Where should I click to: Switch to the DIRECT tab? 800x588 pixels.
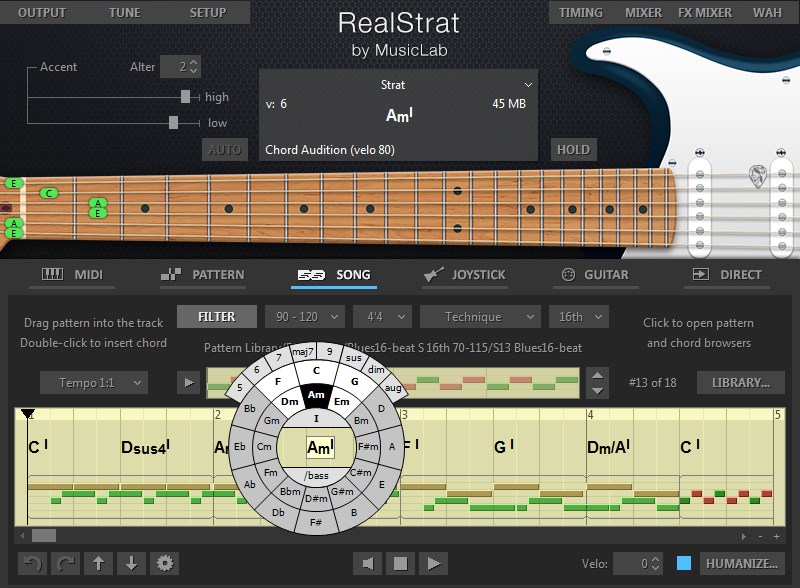727,275
